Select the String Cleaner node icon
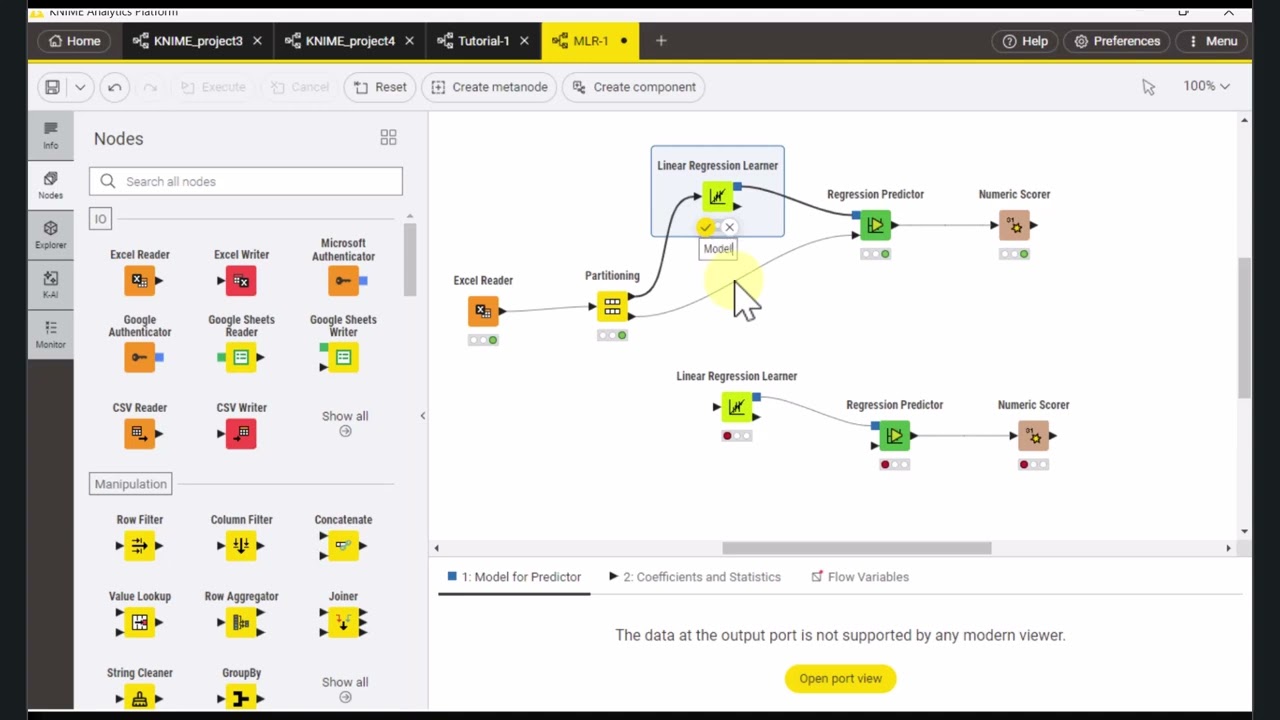Image resolution: width=1280 pixels, height=720 pixels. [x=140, y=699]
